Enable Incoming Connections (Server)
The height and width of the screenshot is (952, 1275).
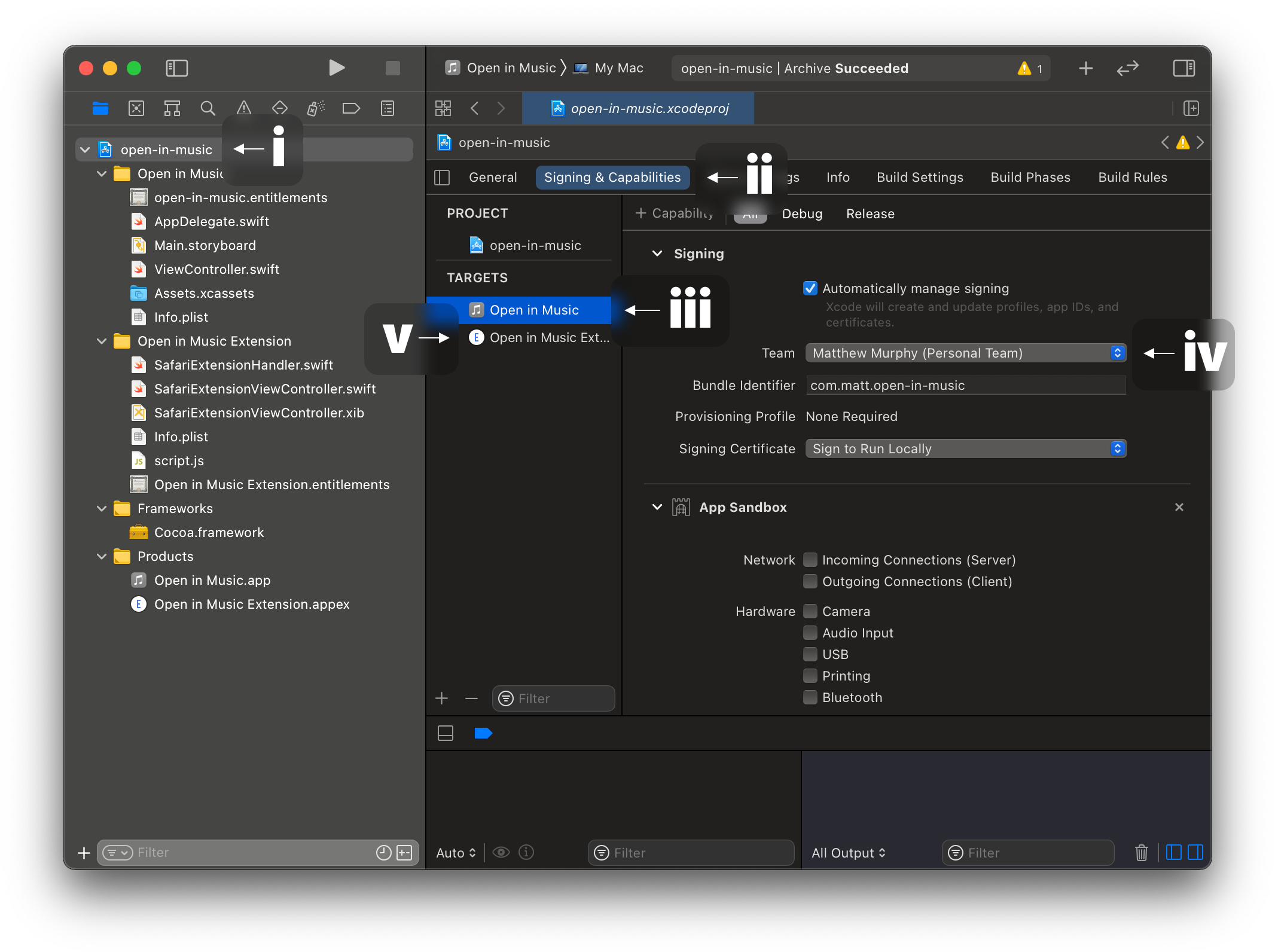[810, 560]
